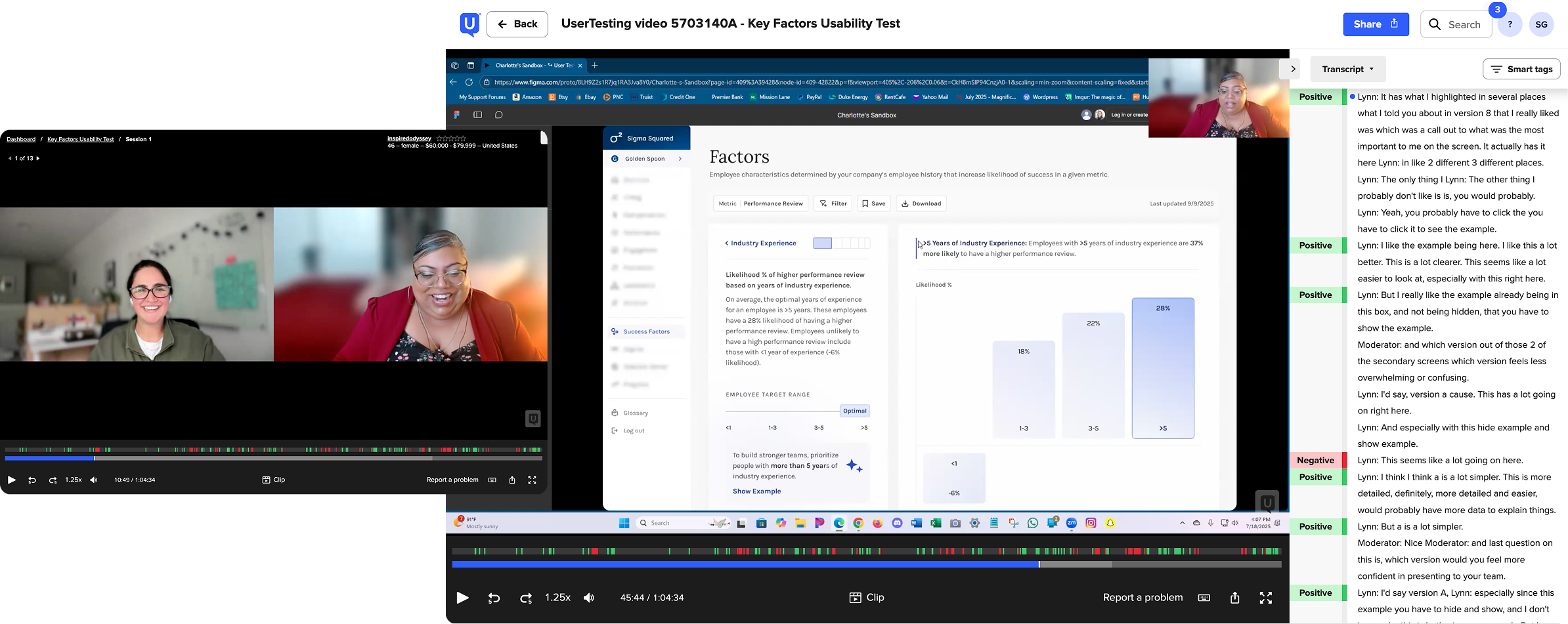Rewind using the large skip-back icon
Image resolution: width=1568 pixels, height=624 pixels.
pos(494,598)
